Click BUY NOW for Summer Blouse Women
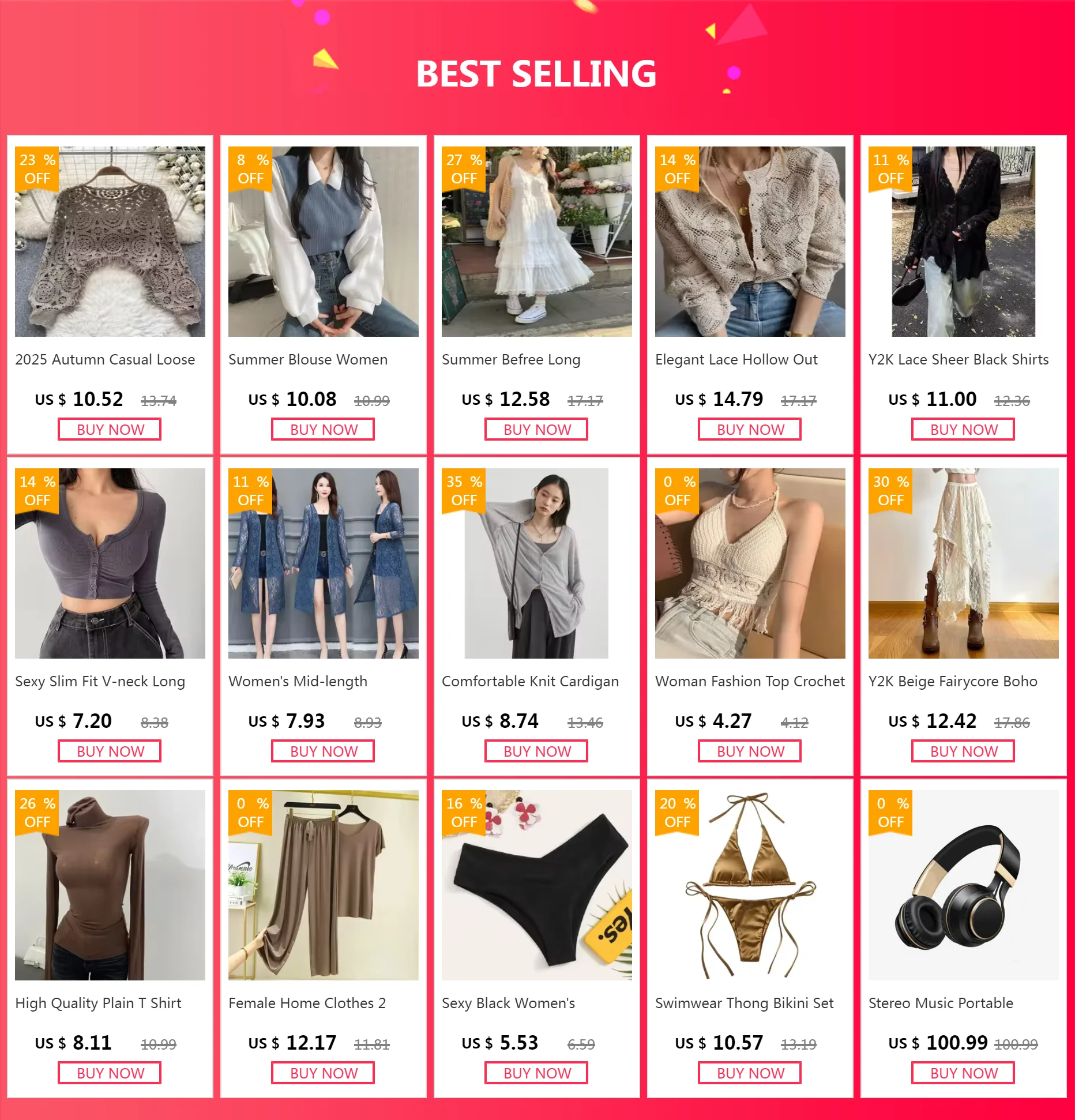 [323, 430]
